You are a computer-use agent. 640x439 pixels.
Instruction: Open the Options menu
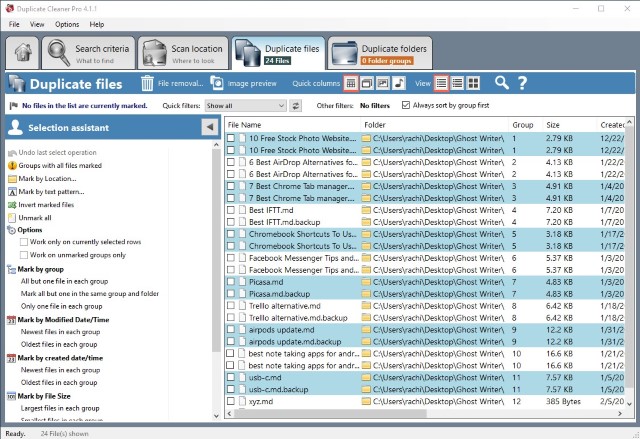click(x=67, y=24)
